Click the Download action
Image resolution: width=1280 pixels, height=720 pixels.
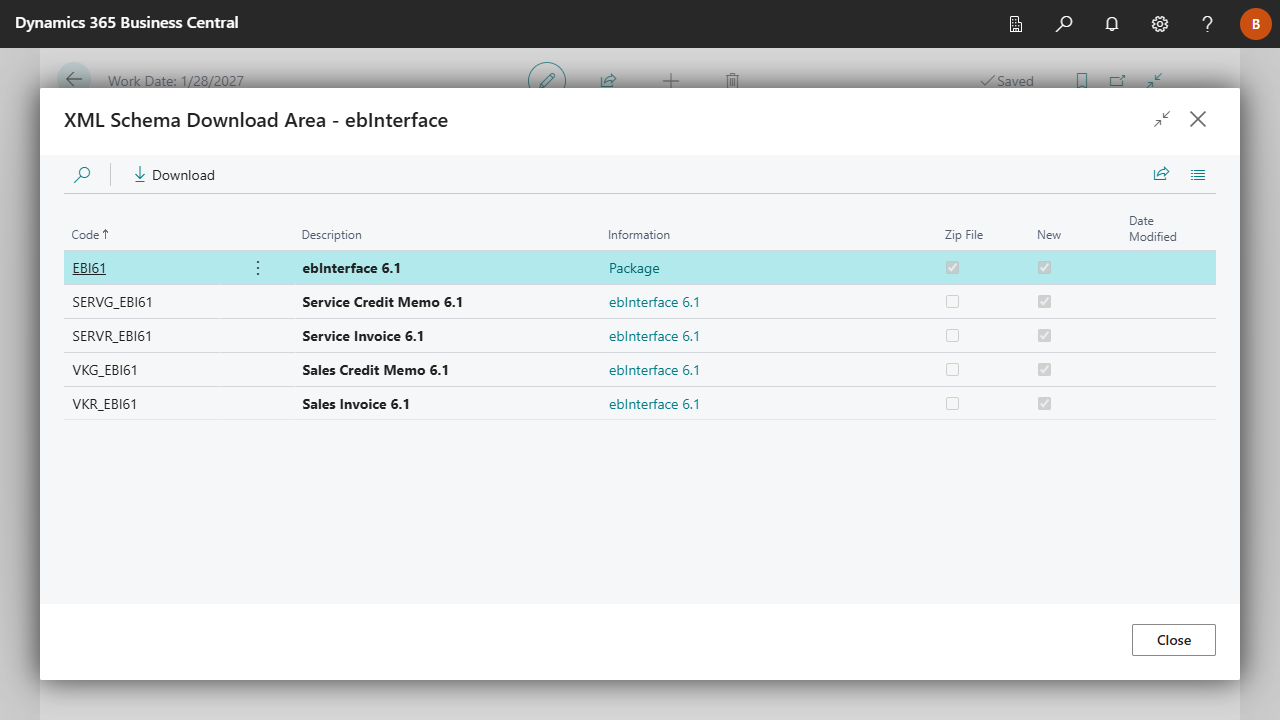click(174, 175)
